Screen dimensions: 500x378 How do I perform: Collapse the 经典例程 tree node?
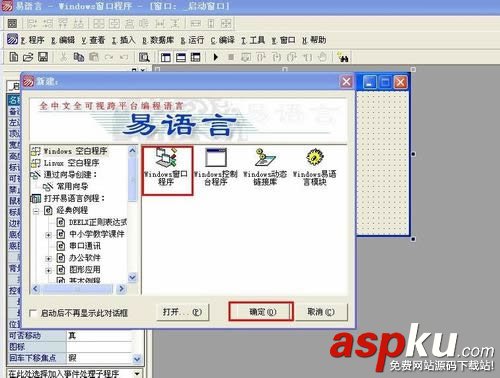36,211
